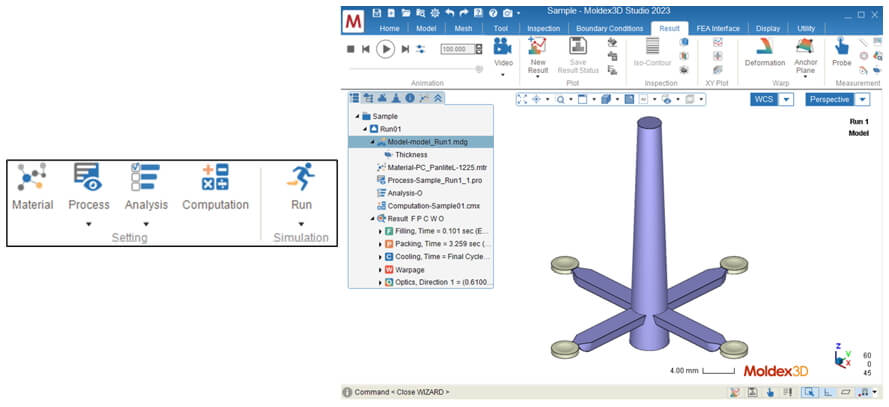Click the Material setting icon in the cropped ribbon

32,177
